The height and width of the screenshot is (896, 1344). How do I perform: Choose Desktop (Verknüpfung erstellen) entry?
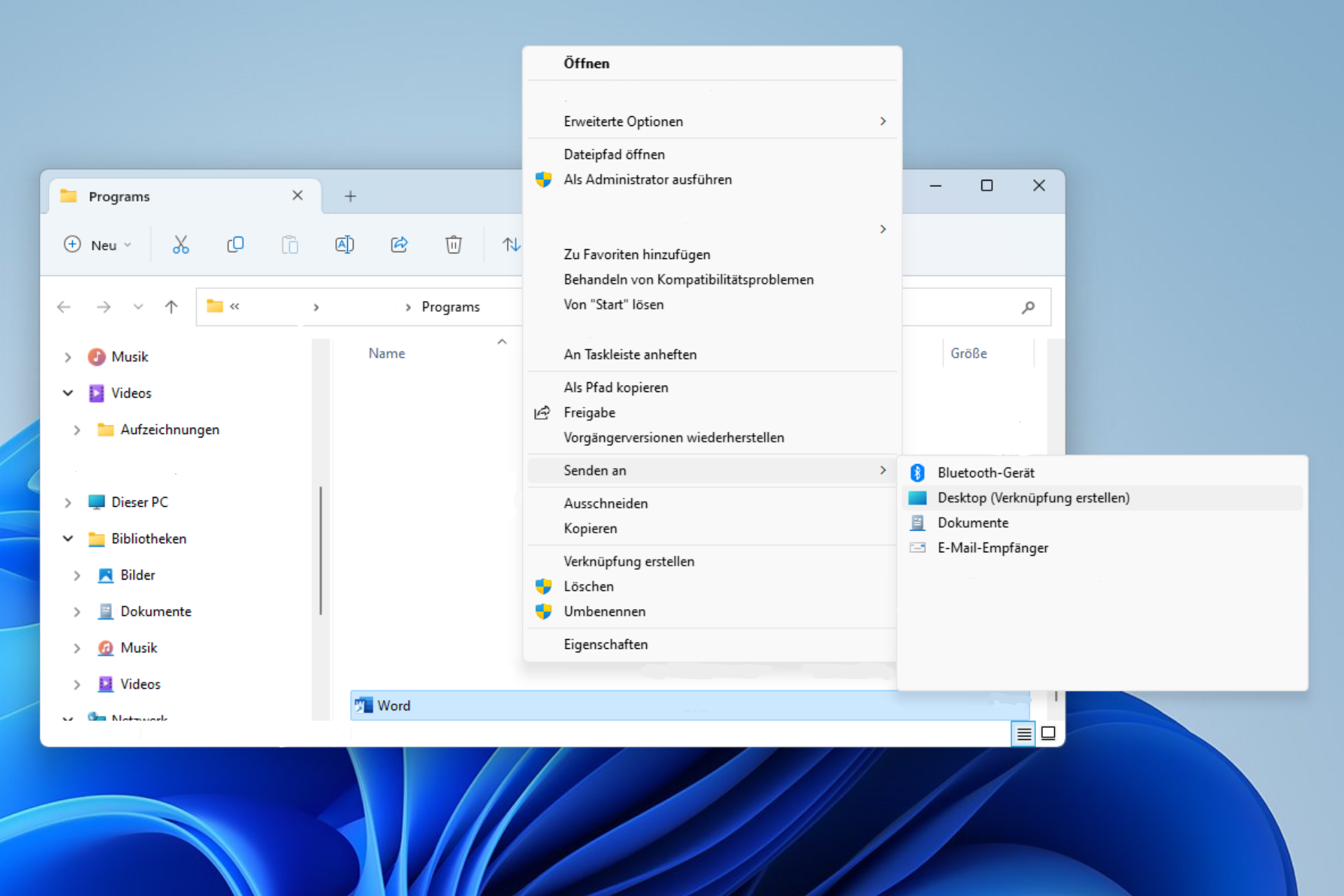[1033, 498]
